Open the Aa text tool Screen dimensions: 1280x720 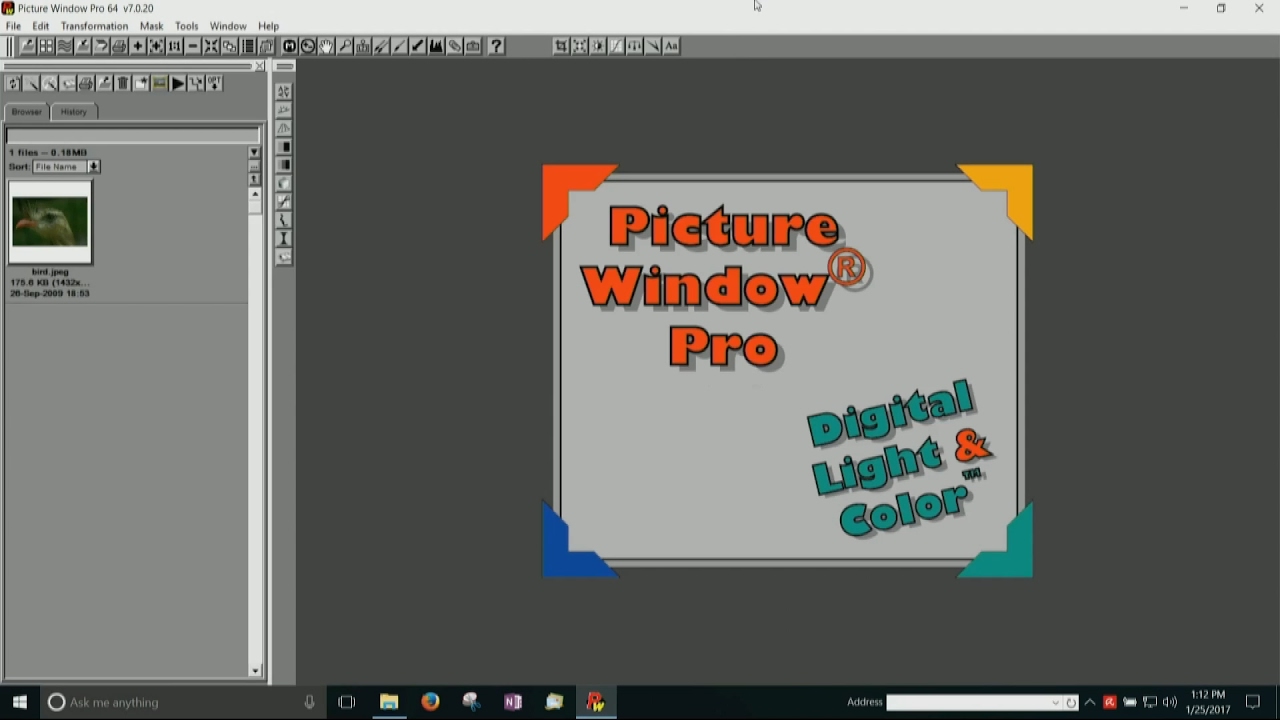click(x=672, y=46)
